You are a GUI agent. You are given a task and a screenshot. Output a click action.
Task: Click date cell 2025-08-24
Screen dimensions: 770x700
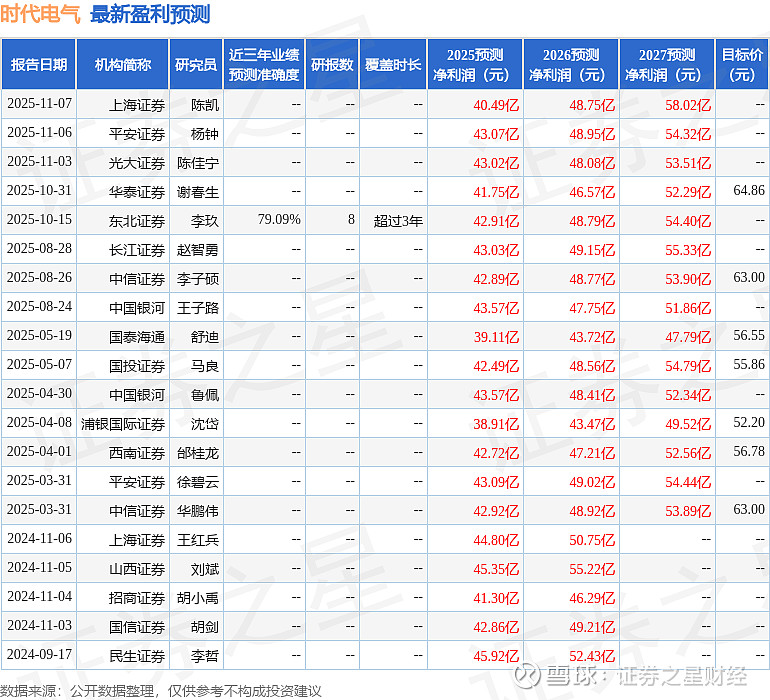point(39,307)
